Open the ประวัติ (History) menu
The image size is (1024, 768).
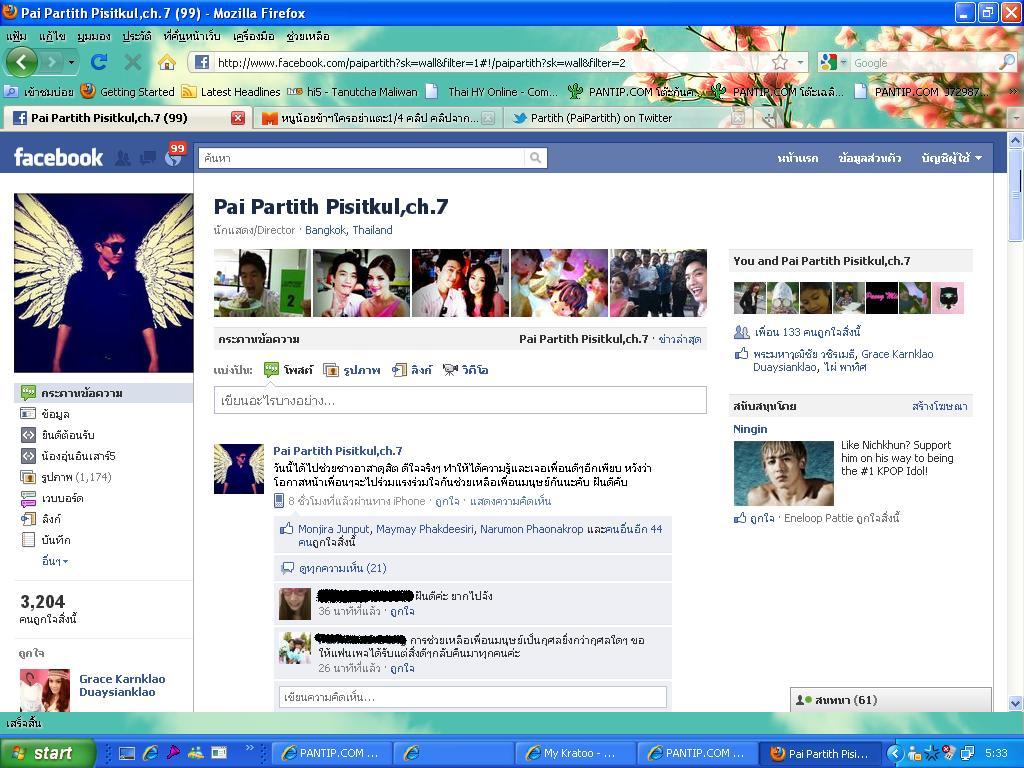(x=137, y=37)
